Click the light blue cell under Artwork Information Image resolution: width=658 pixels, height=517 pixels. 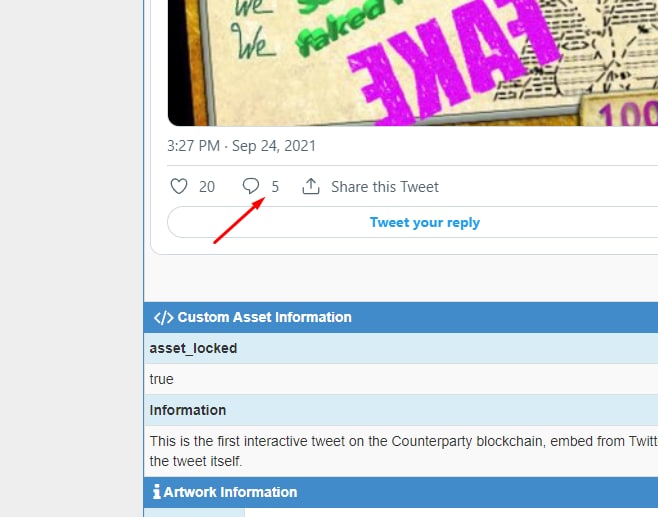[194, 512]
